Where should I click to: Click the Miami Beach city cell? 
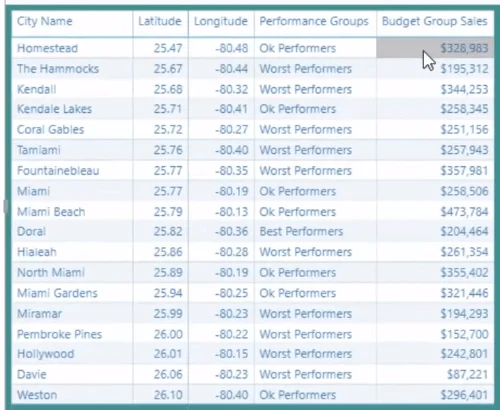(x=51, y=212)
